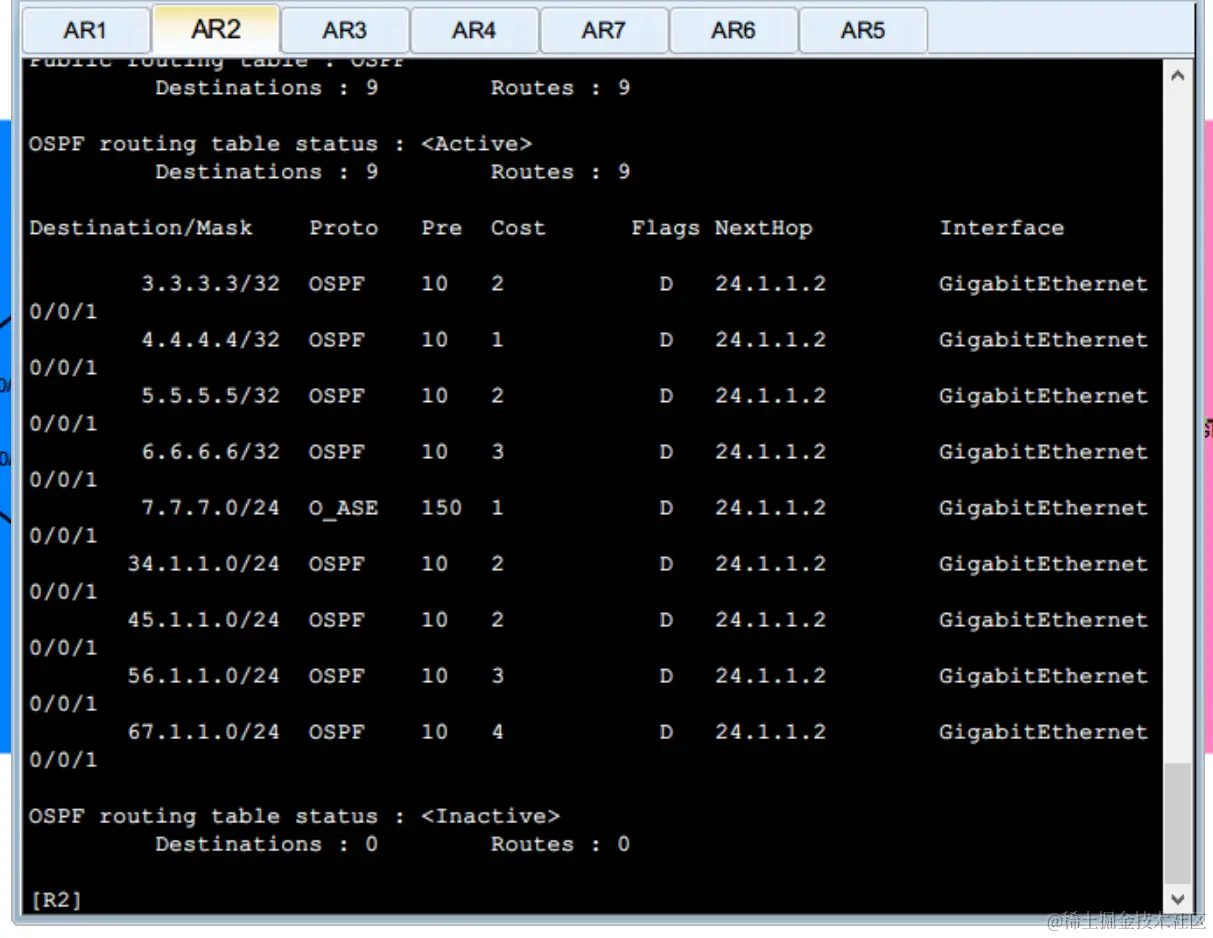Click the <Inactive> status text

pos(490,816)
